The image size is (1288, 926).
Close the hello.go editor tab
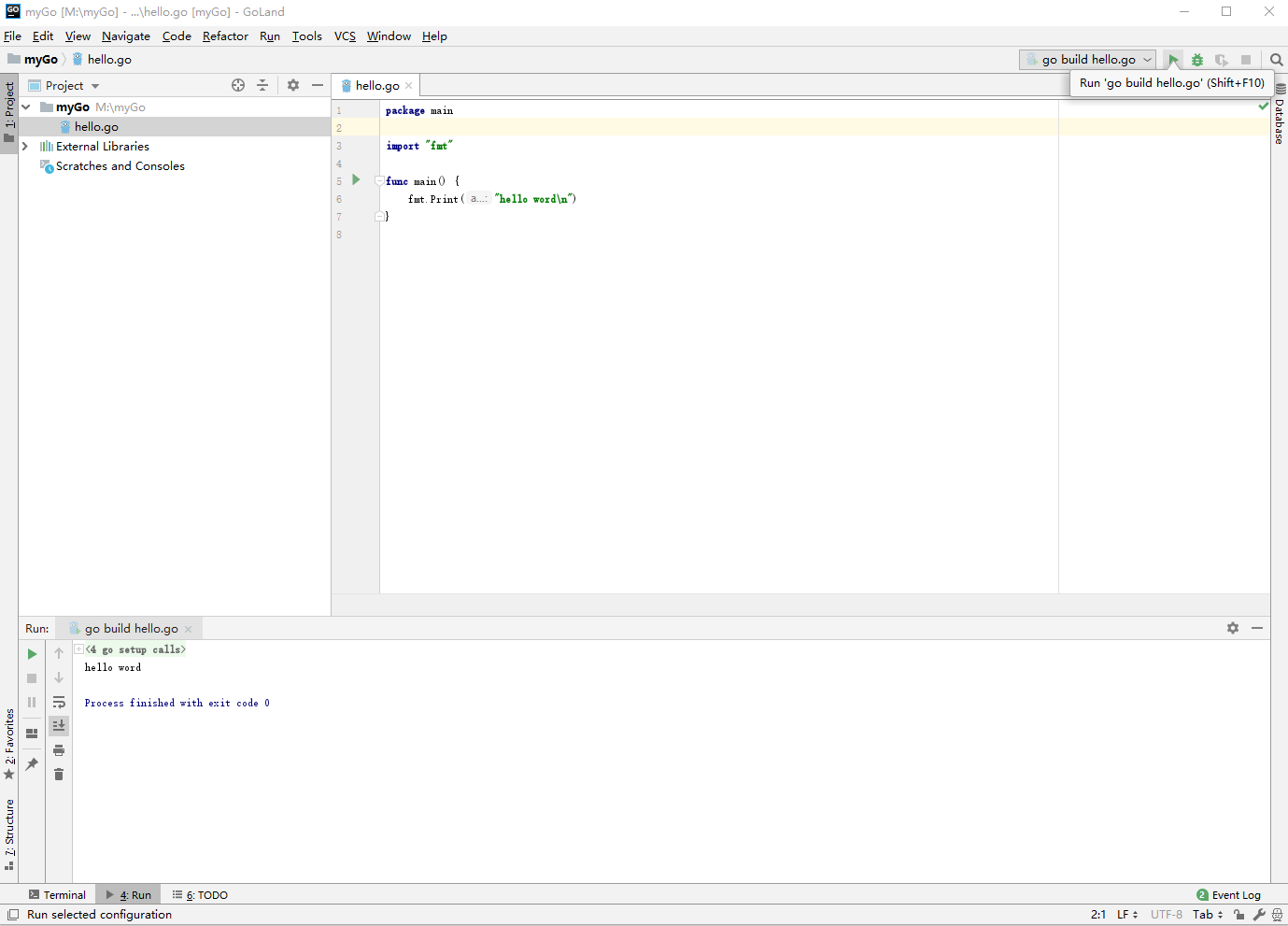409,86
